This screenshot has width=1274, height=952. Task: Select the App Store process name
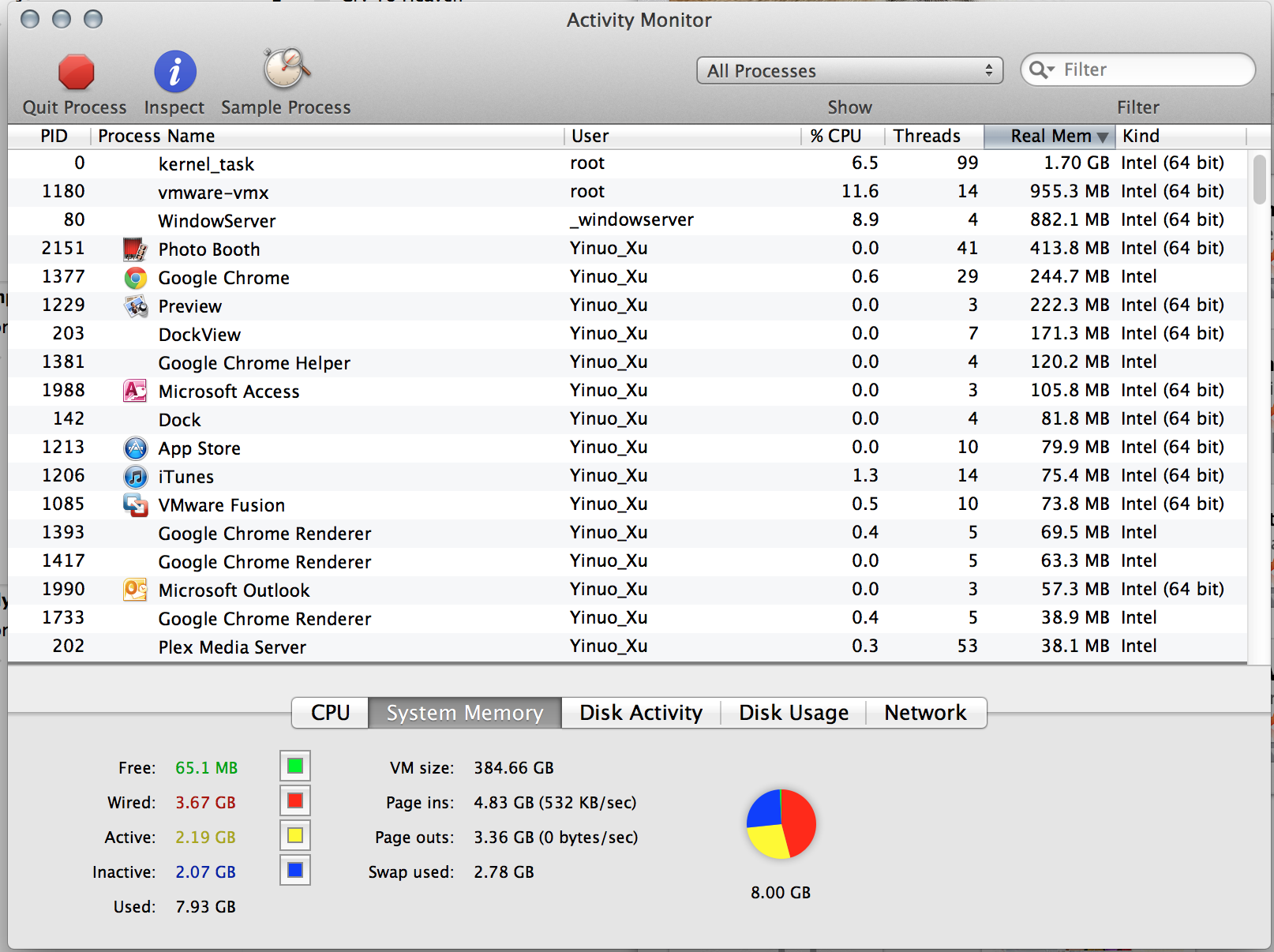click(200, 448)
